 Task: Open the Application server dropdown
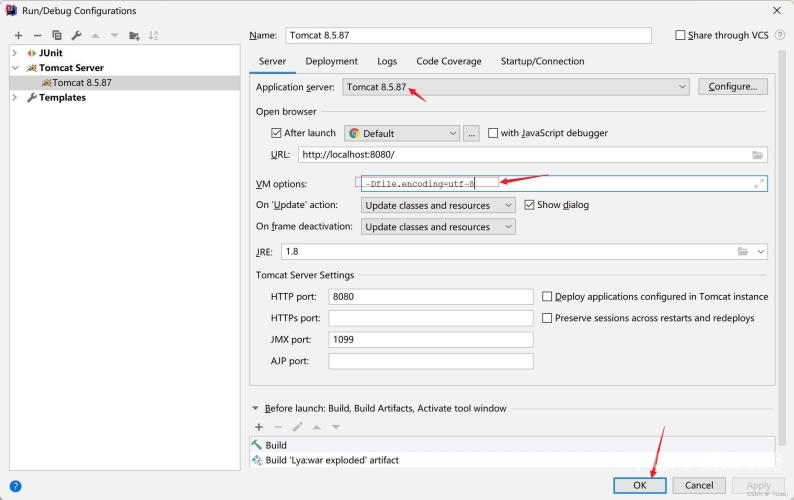(515, 87)
